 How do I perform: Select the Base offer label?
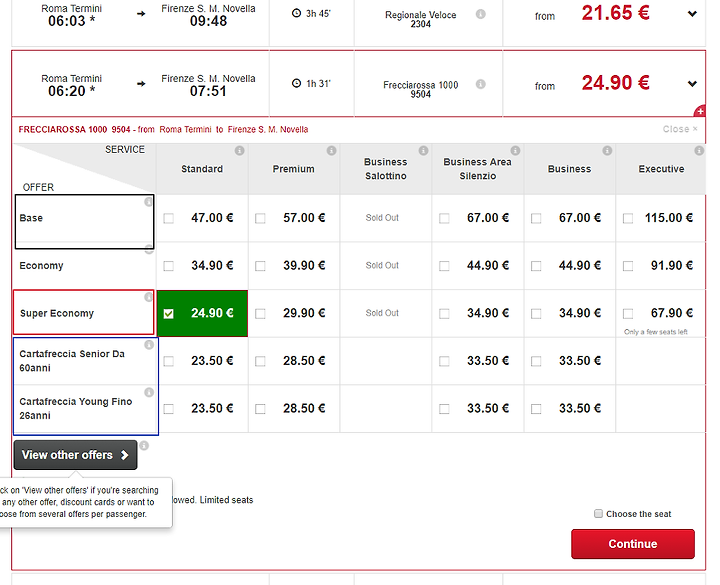click(31, 218)
